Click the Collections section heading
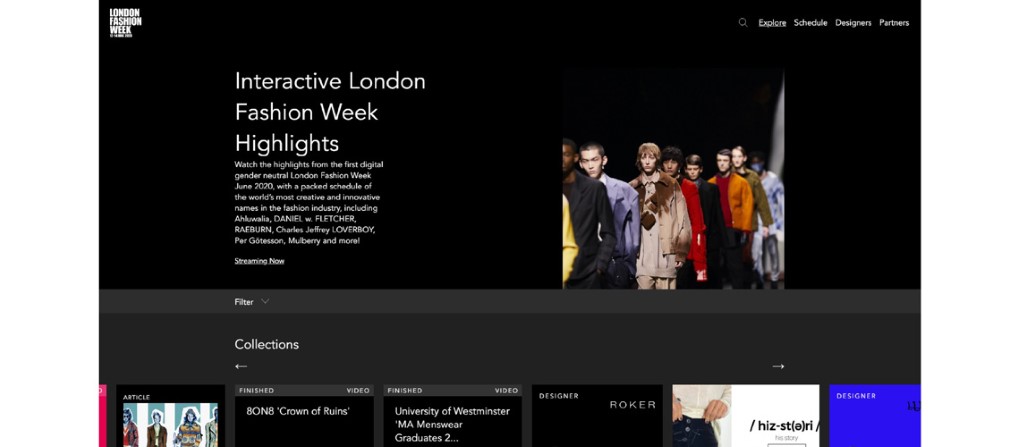Screen dimensions: 1020x447 click(x=267, y=345)
